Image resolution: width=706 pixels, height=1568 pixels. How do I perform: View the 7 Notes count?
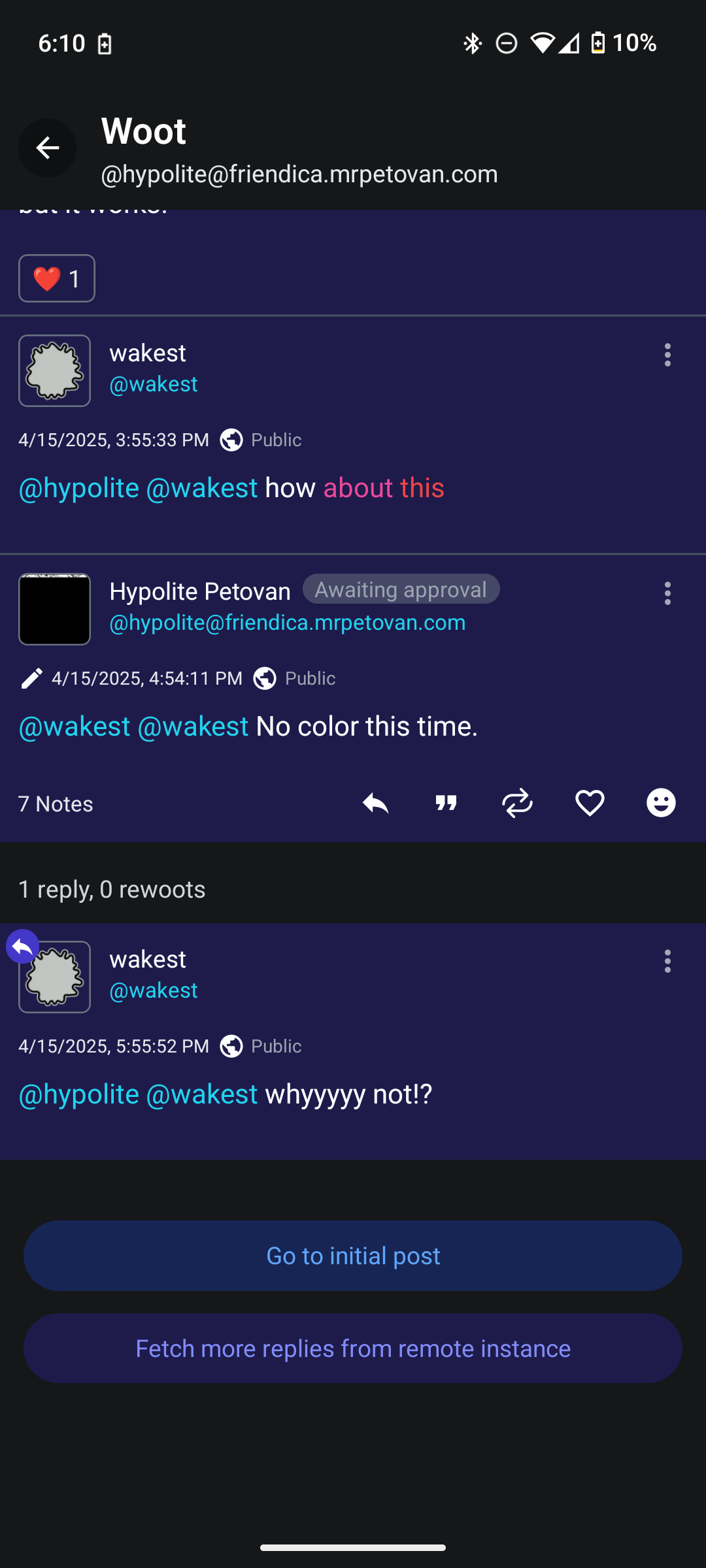56,804
